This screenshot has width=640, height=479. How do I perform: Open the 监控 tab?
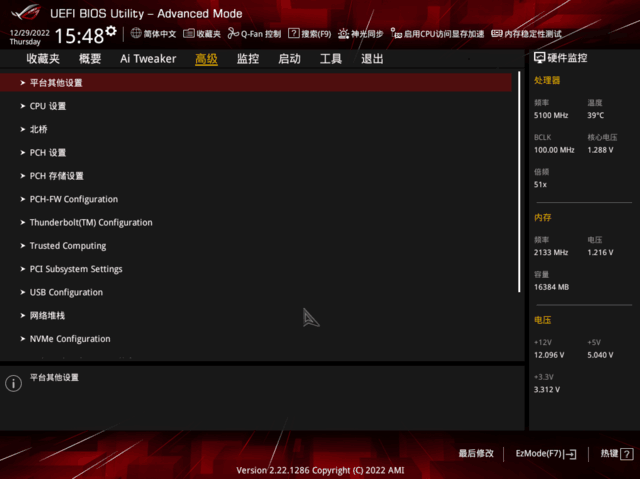pos(248,59)
